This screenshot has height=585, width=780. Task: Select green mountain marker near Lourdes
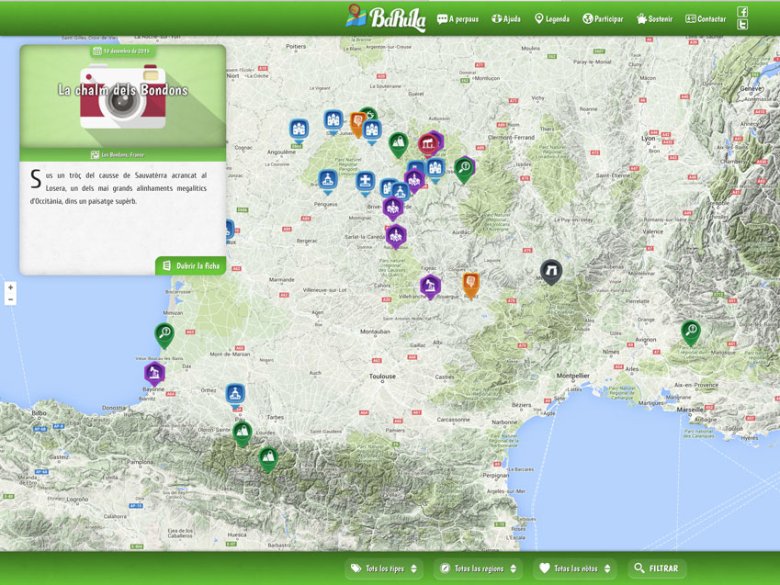pyautogui.click(x=242, y=433)
